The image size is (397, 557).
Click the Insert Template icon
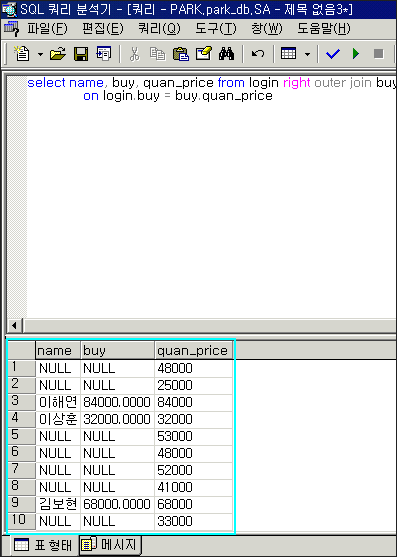pyautogui.click(x=103, y=54)
